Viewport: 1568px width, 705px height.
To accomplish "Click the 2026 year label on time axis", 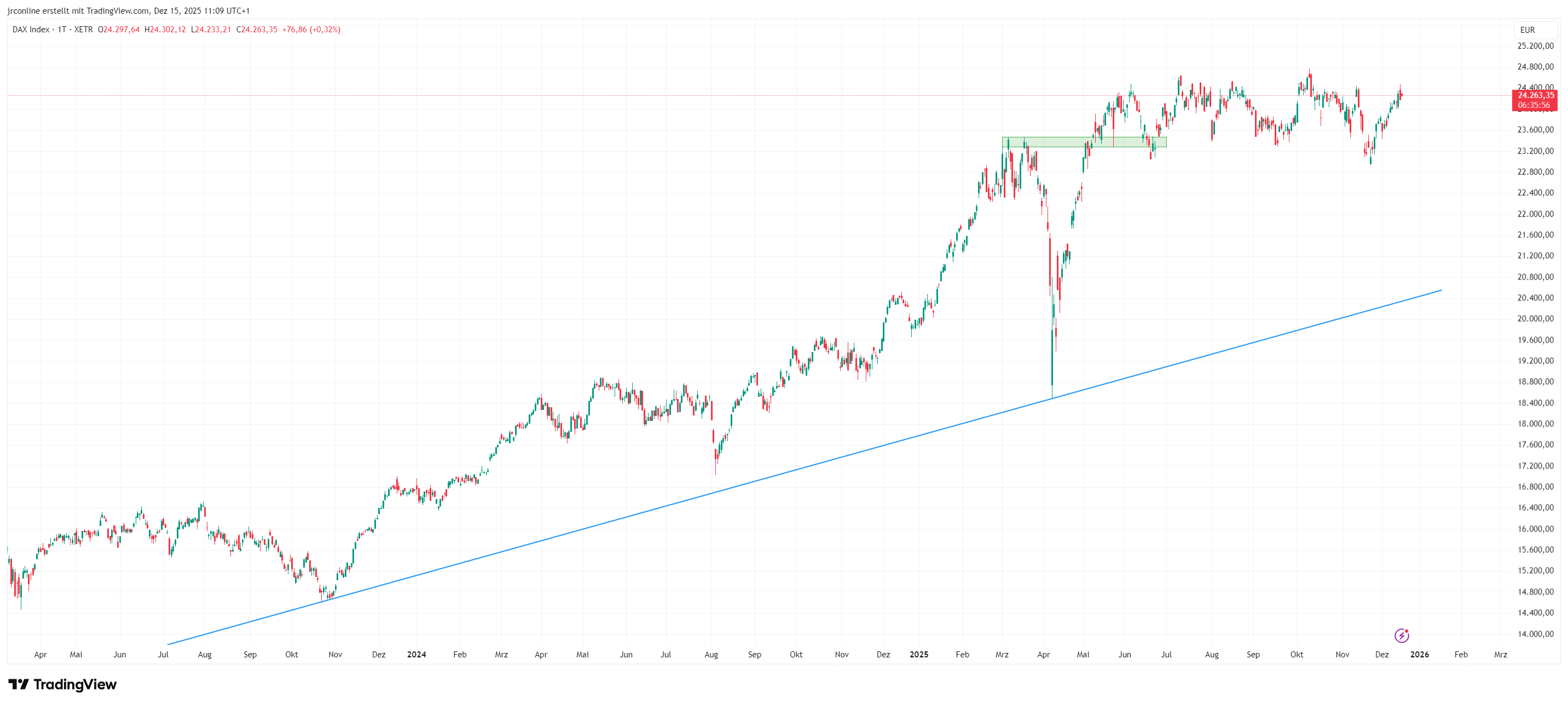I will pyautogui.click(x=1420, y=655).
